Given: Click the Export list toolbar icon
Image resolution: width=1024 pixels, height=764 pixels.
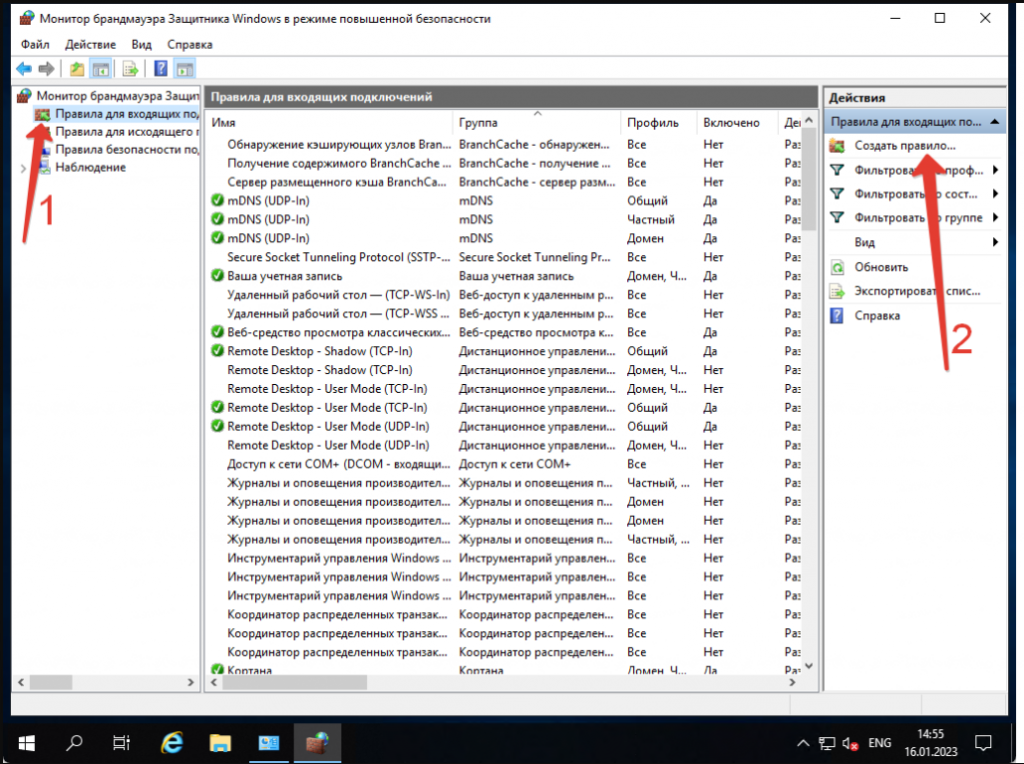Looking at the screenshot, I should (x=130, y=69).
